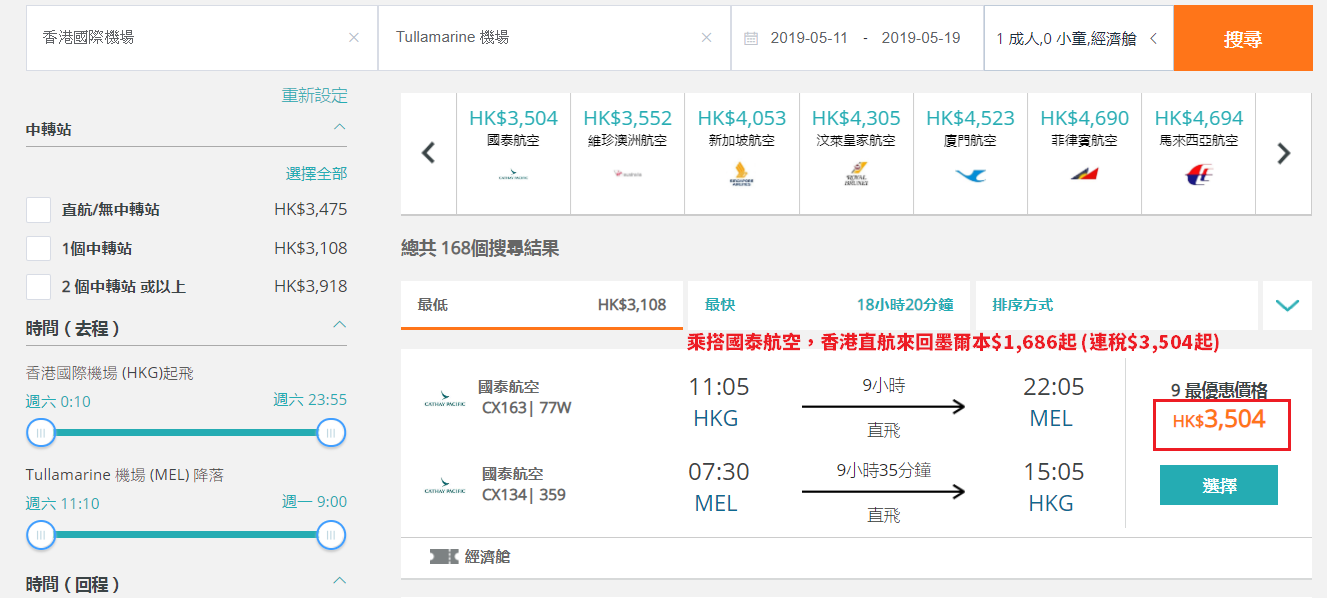Click MEL arrival slider left handle
Screen dimensions: 1327x598
[41, 535]
